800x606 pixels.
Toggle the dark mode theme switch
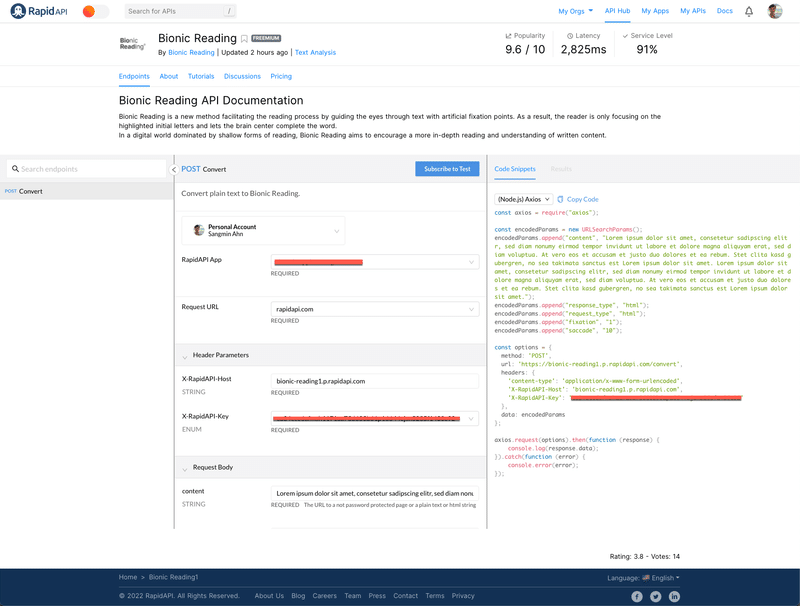pos(95,11)
